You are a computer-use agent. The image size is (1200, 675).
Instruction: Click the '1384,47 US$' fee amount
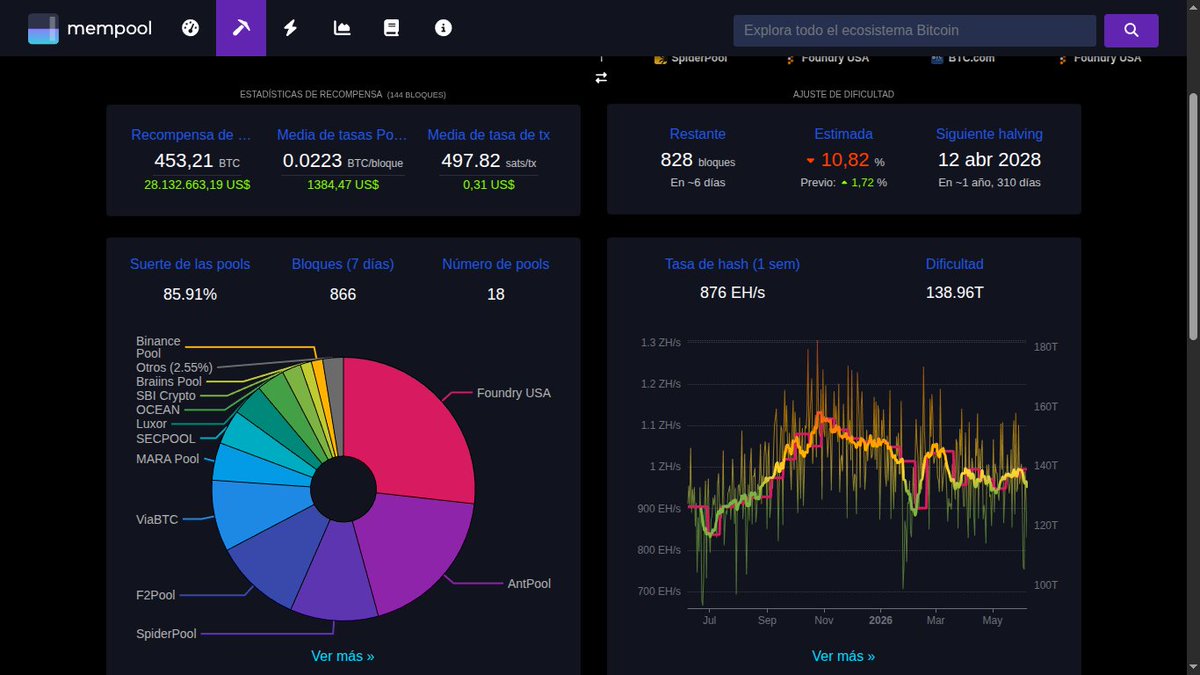(343, 184)
